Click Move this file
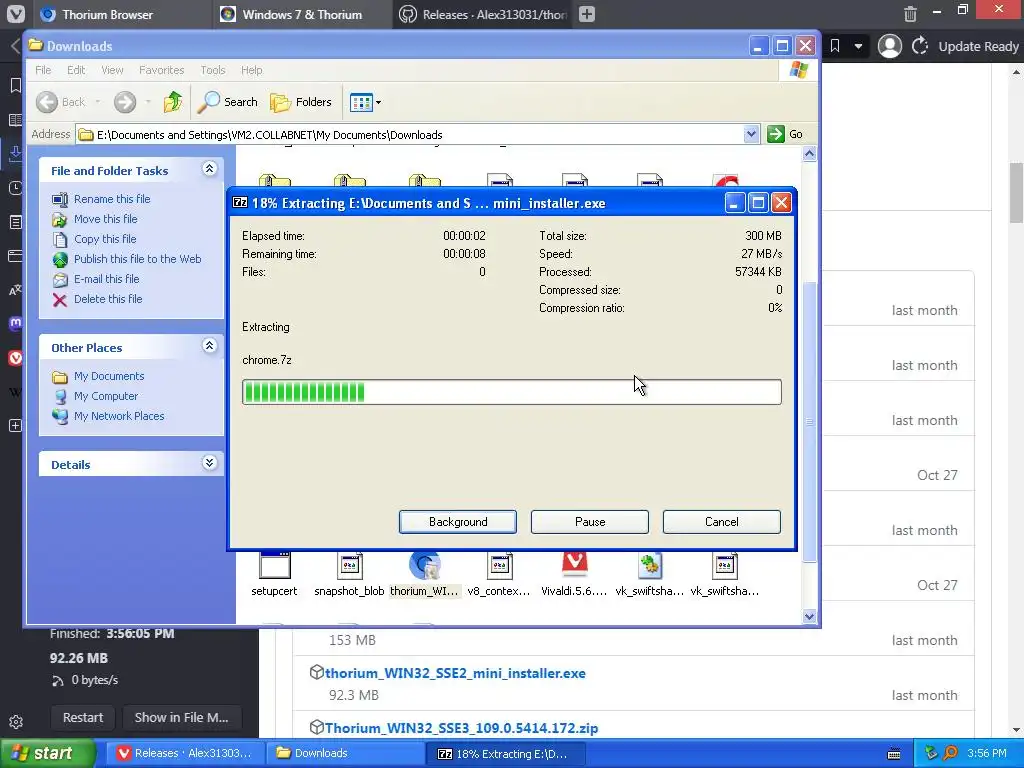Image resolution: width=1024 pixels, height=768 pixels. point(106,219)
